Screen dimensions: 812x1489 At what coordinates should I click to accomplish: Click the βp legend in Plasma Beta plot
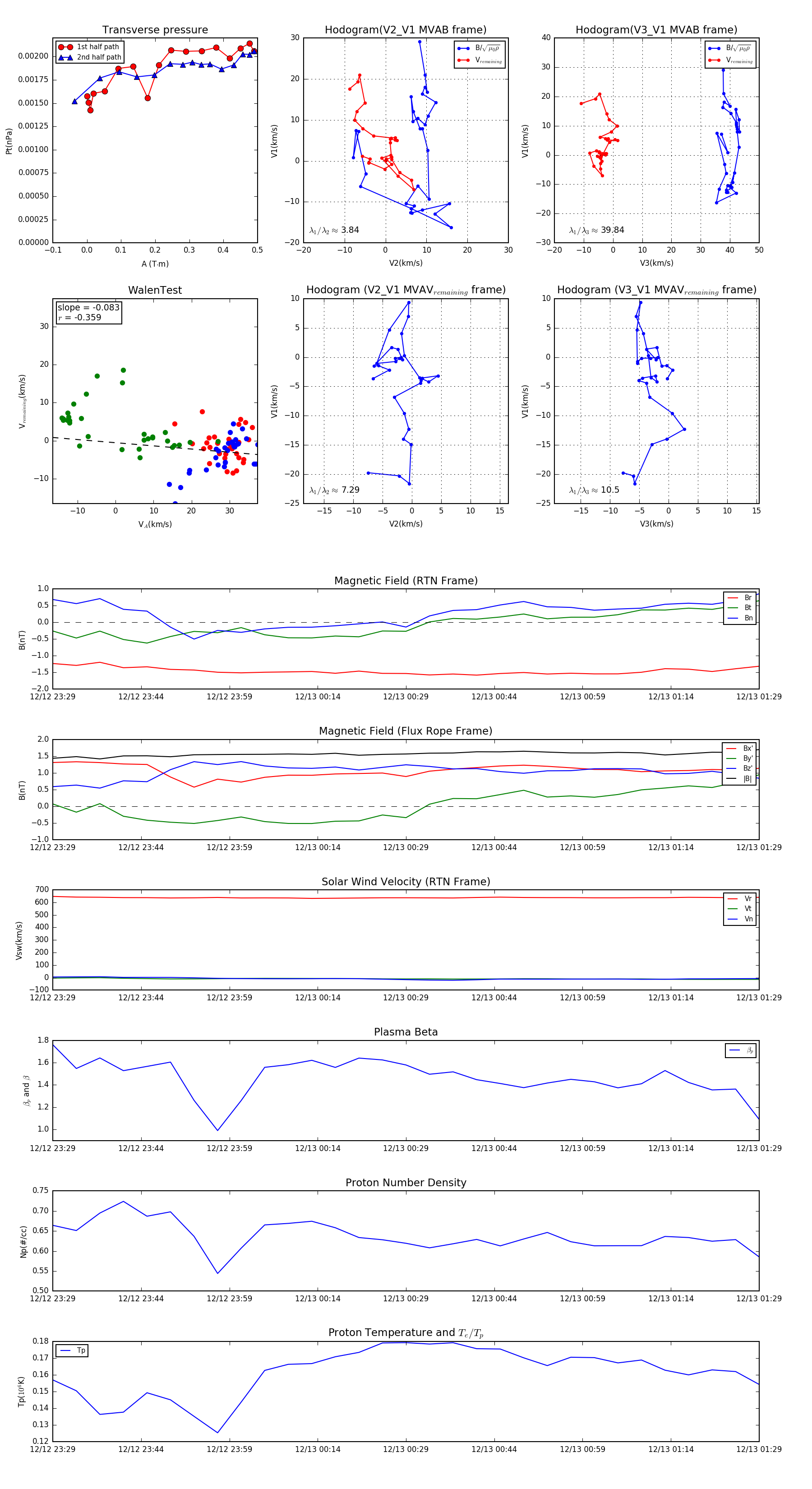click(741, 1050)
